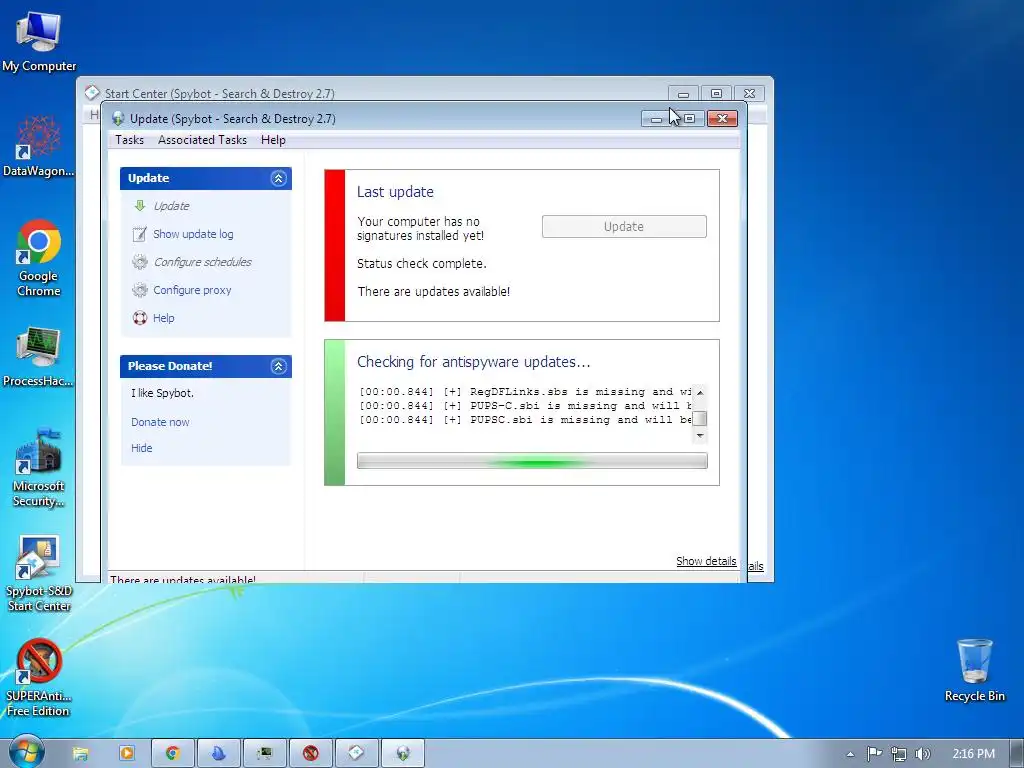Open the Windows Start orb
Viewport: 1024px width, 768px height.
point(27,752)
